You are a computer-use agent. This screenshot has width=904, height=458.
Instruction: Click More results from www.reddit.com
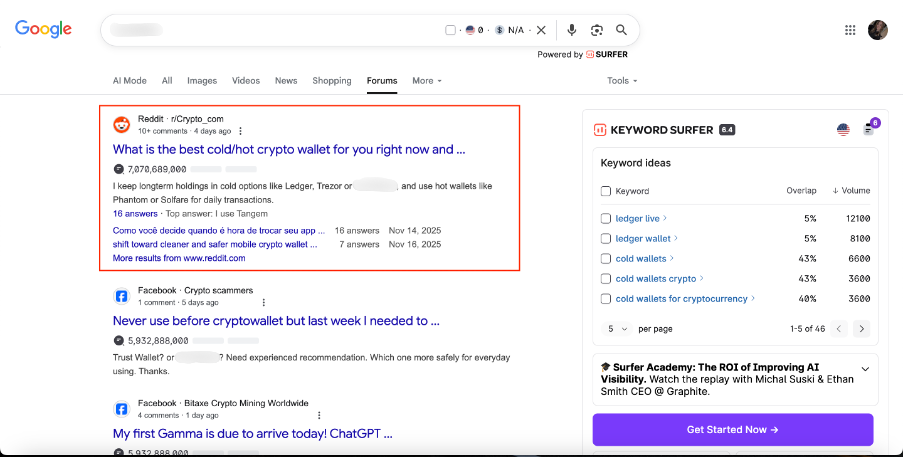click(x=179, y=258)
